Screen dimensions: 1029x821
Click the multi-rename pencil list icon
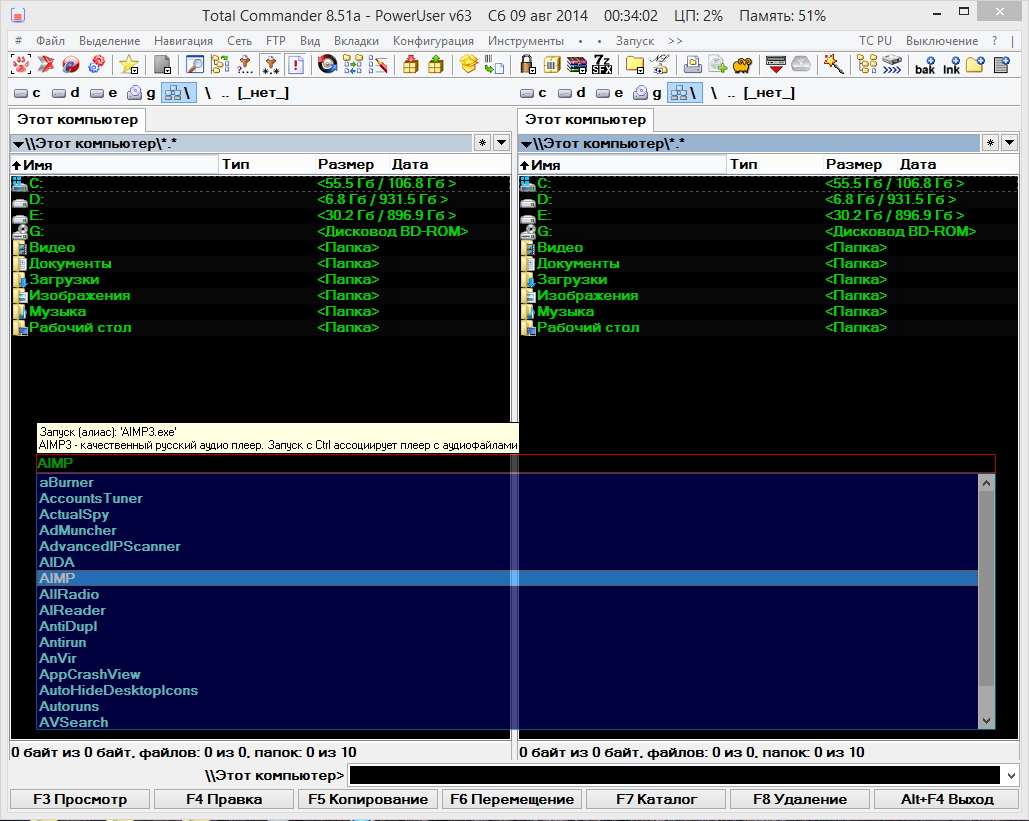(378, 64)
